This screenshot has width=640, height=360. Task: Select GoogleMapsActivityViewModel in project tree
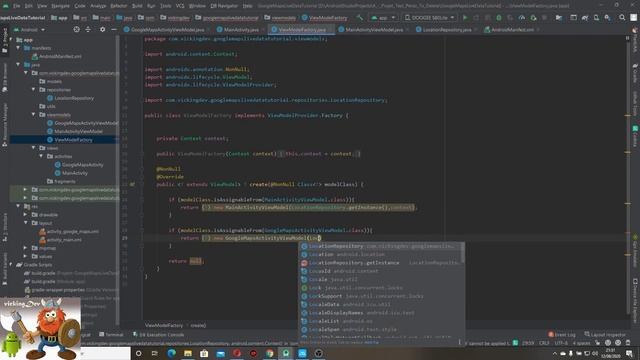pyautogui.click(x=82, y=123)
